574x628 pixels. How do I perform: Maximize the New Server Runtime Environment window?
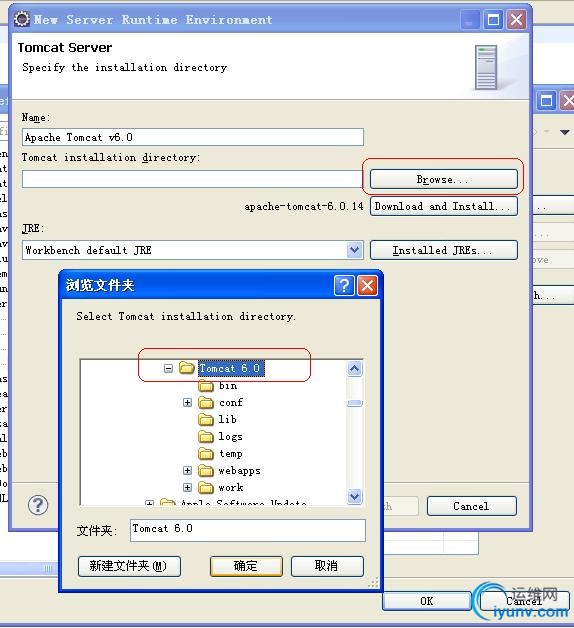493,19
